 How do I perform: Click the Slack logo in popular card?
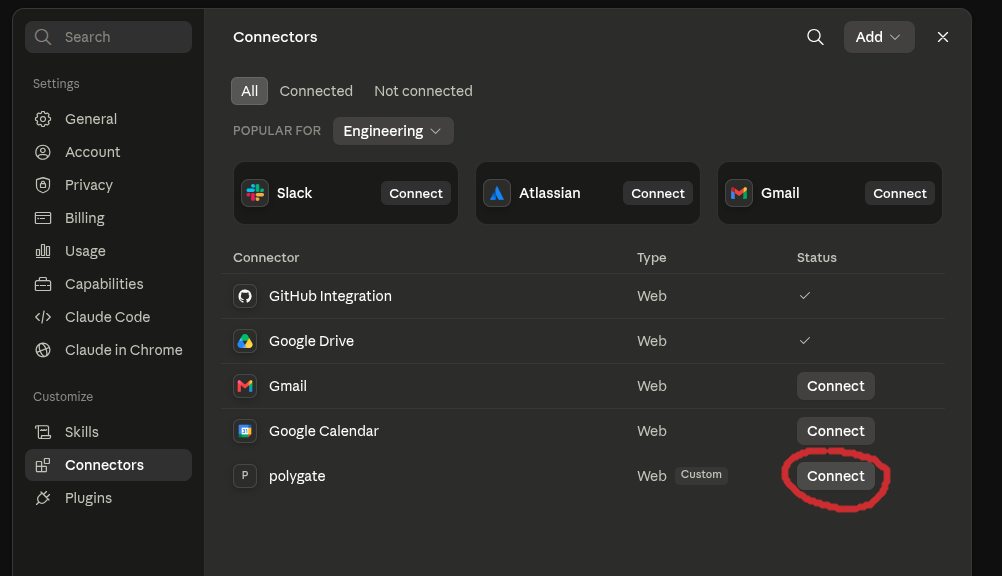pos(255,193)
